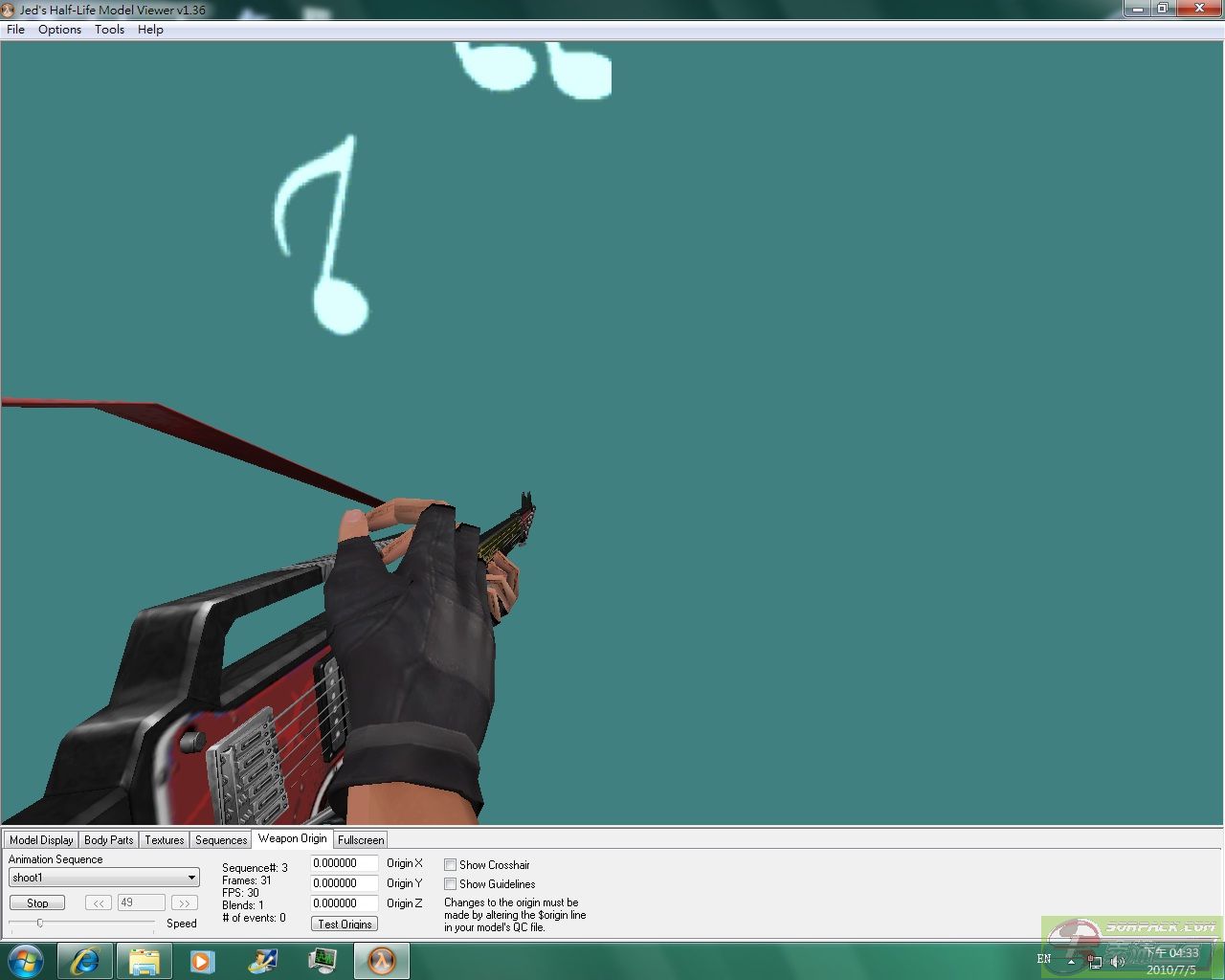
Task: Click the Origin X input field
Action: click(x=344, y=863)
